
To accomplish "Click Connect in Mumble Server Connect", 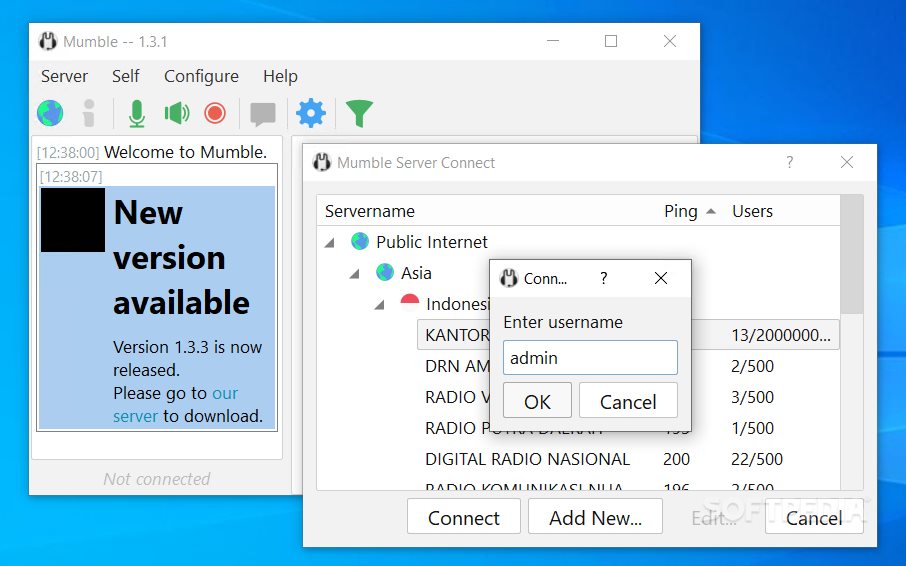I will coord(463,517).
